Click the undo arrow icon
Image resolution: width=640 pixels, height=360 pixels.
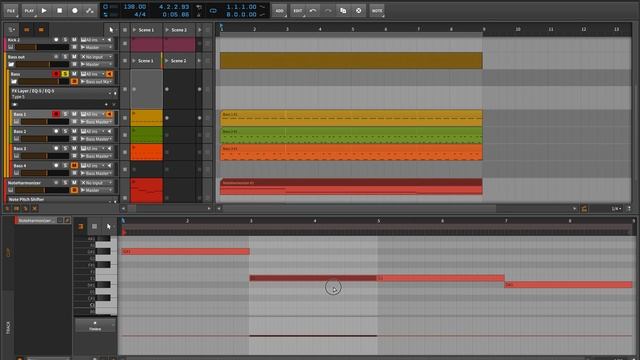pyautogui.click(x=313, y=11)
